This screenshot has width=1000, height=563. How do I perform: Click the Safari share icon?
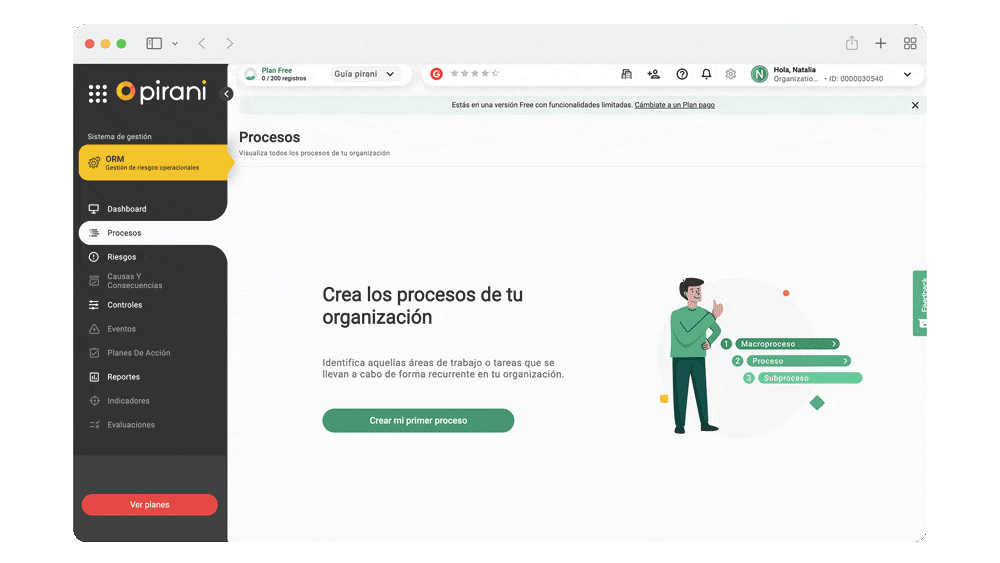[851, 43]
